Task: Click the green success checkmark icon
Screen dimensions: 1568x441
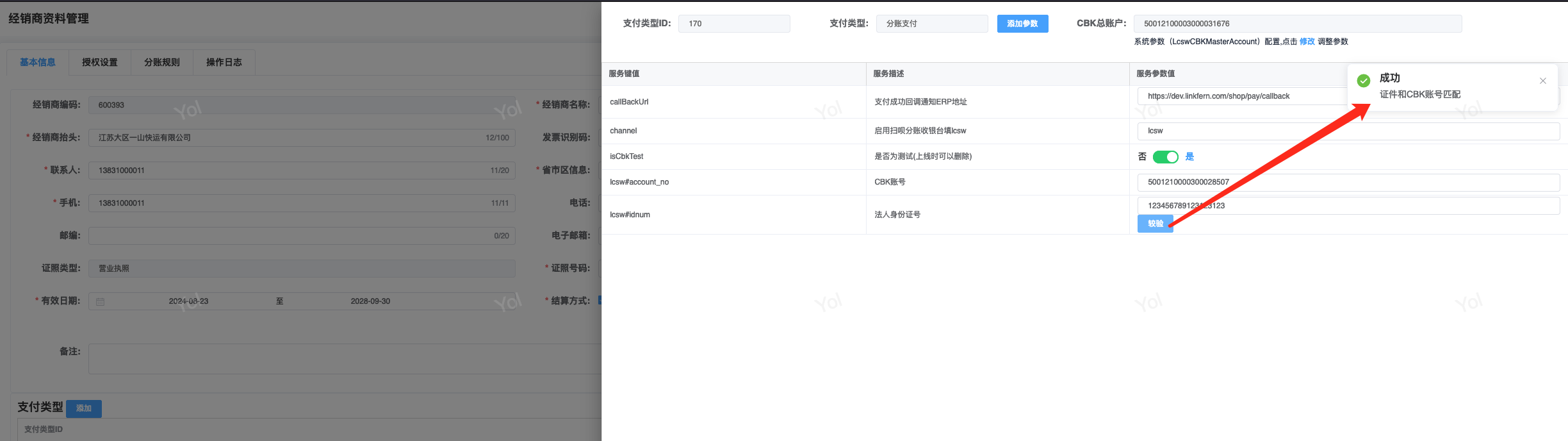Action: (1364, 80)
